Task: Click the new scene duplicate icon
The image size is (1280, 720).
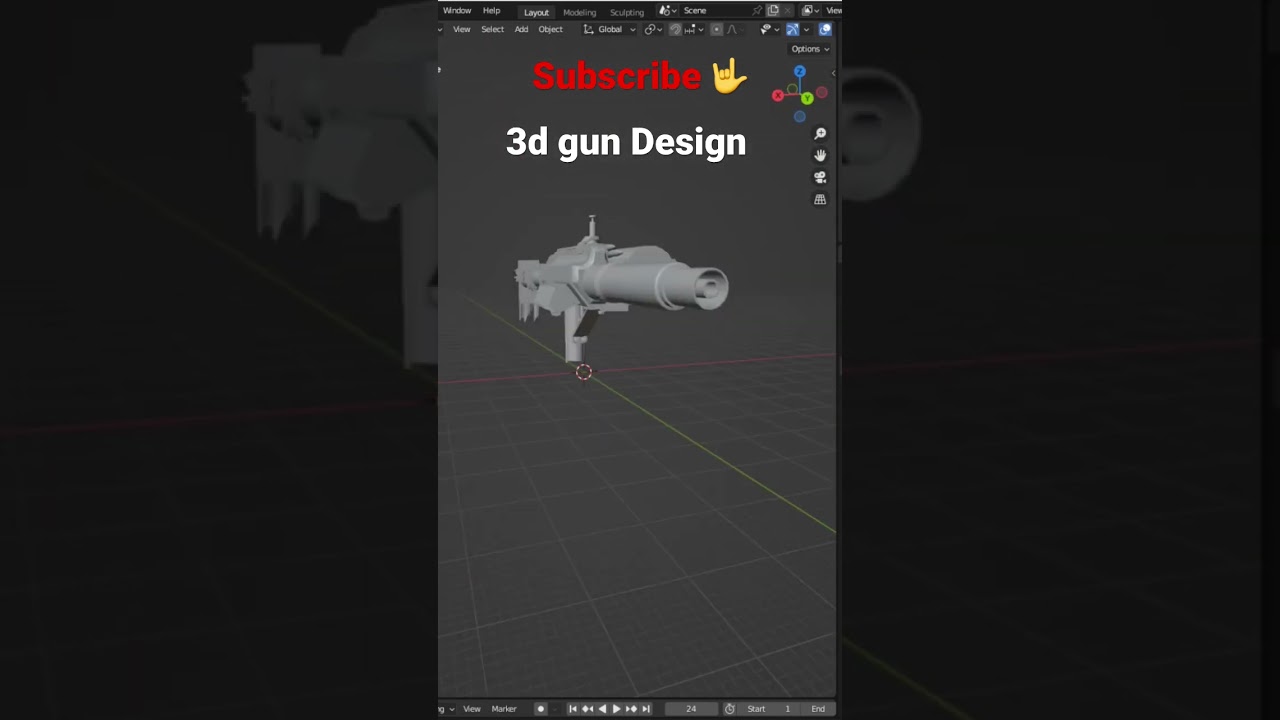Action: [773, 10]
